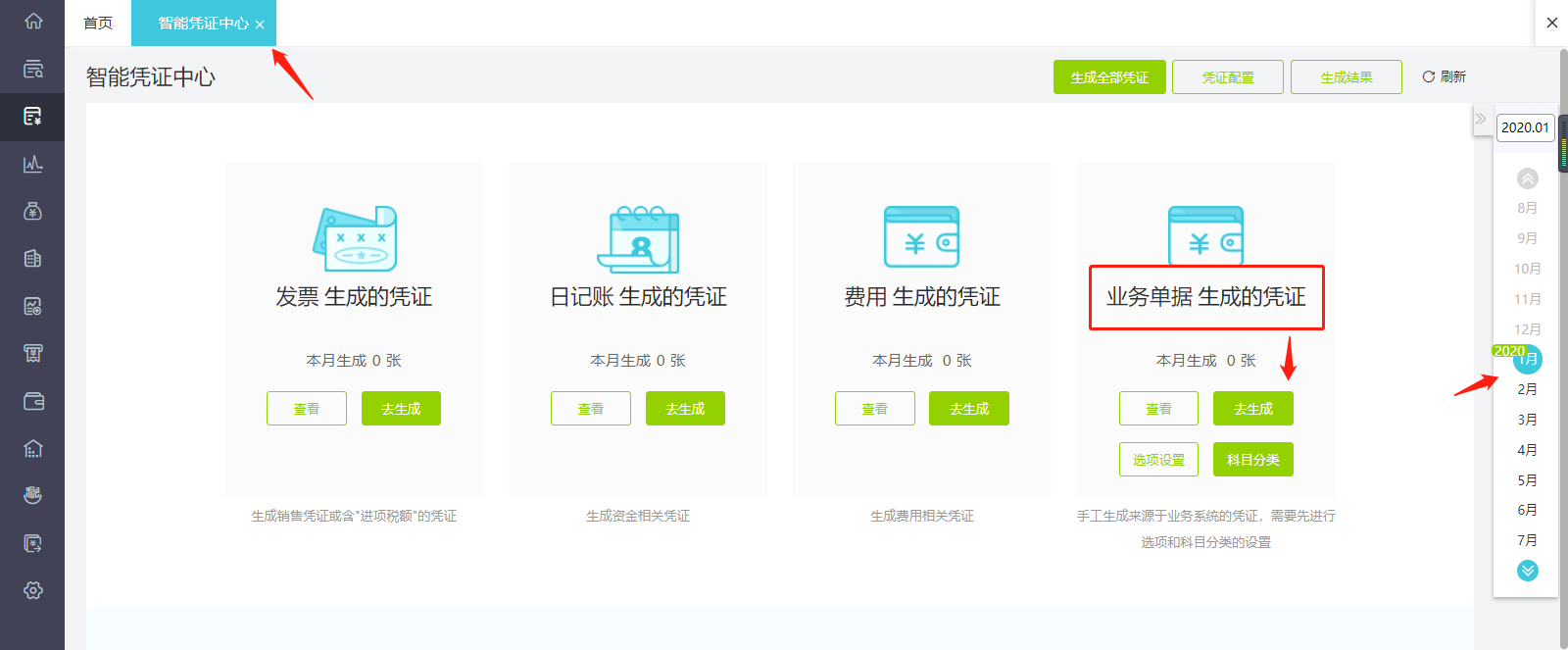This screenshot has height=650, width=1568.
Task: Click the 2020.01 period input field
Action: [1525, 127]
